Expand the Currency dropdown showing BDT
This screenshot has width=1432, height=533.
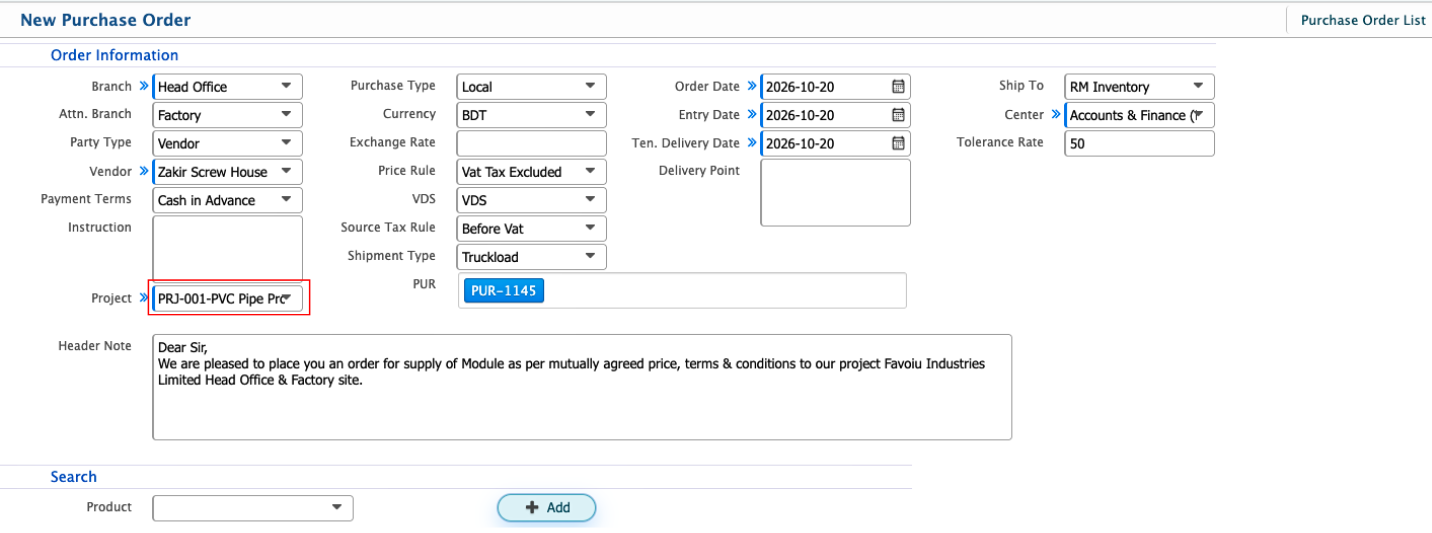(532, 115)
